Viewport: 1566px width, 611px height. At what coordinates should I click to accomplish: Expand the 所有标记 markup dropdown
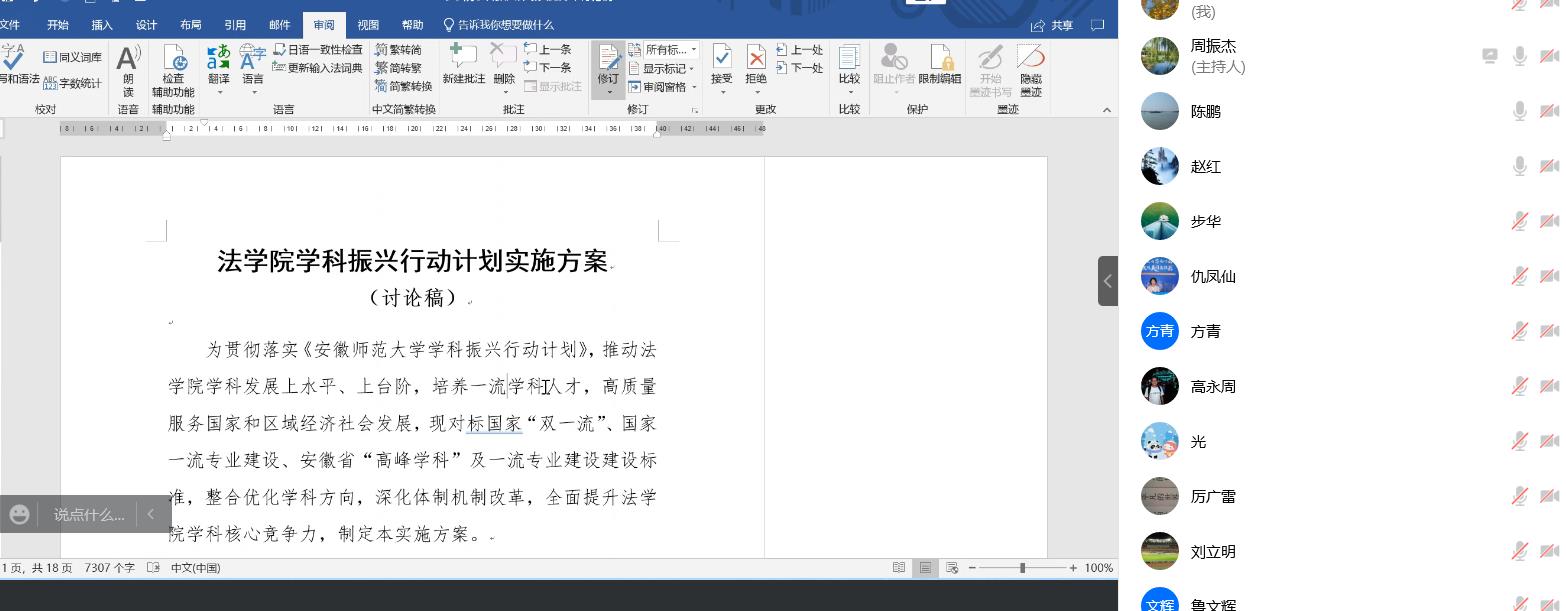tap(671, 49)
